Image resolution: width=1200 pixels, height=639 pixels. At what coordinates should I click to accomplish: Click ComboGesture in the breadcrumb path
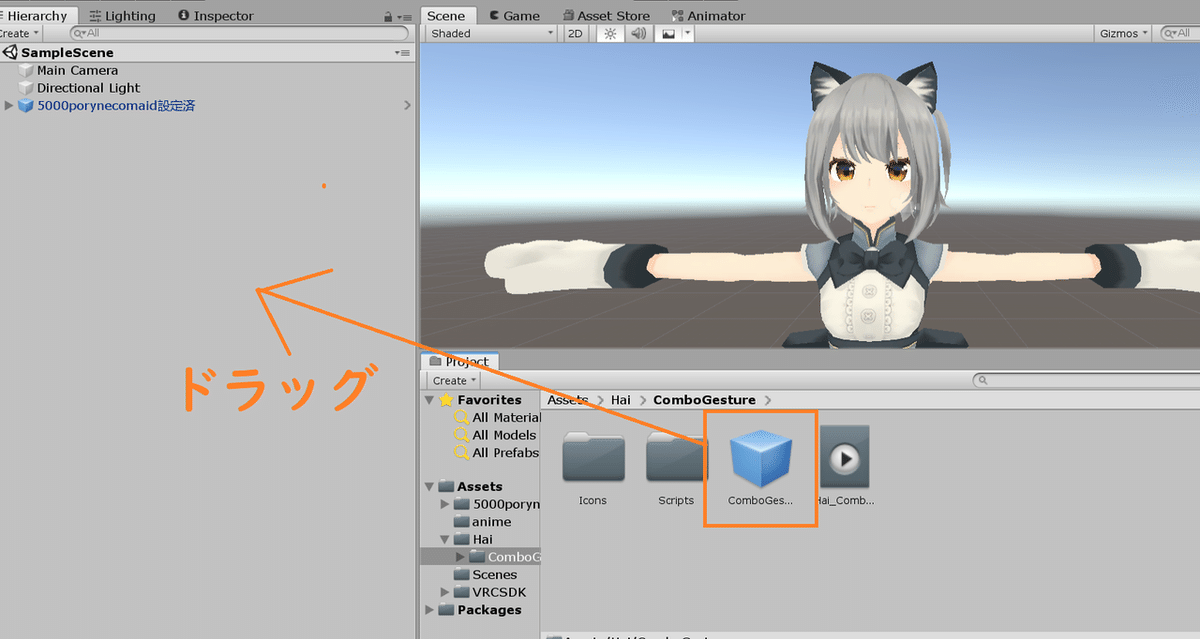tap(704, 400)
